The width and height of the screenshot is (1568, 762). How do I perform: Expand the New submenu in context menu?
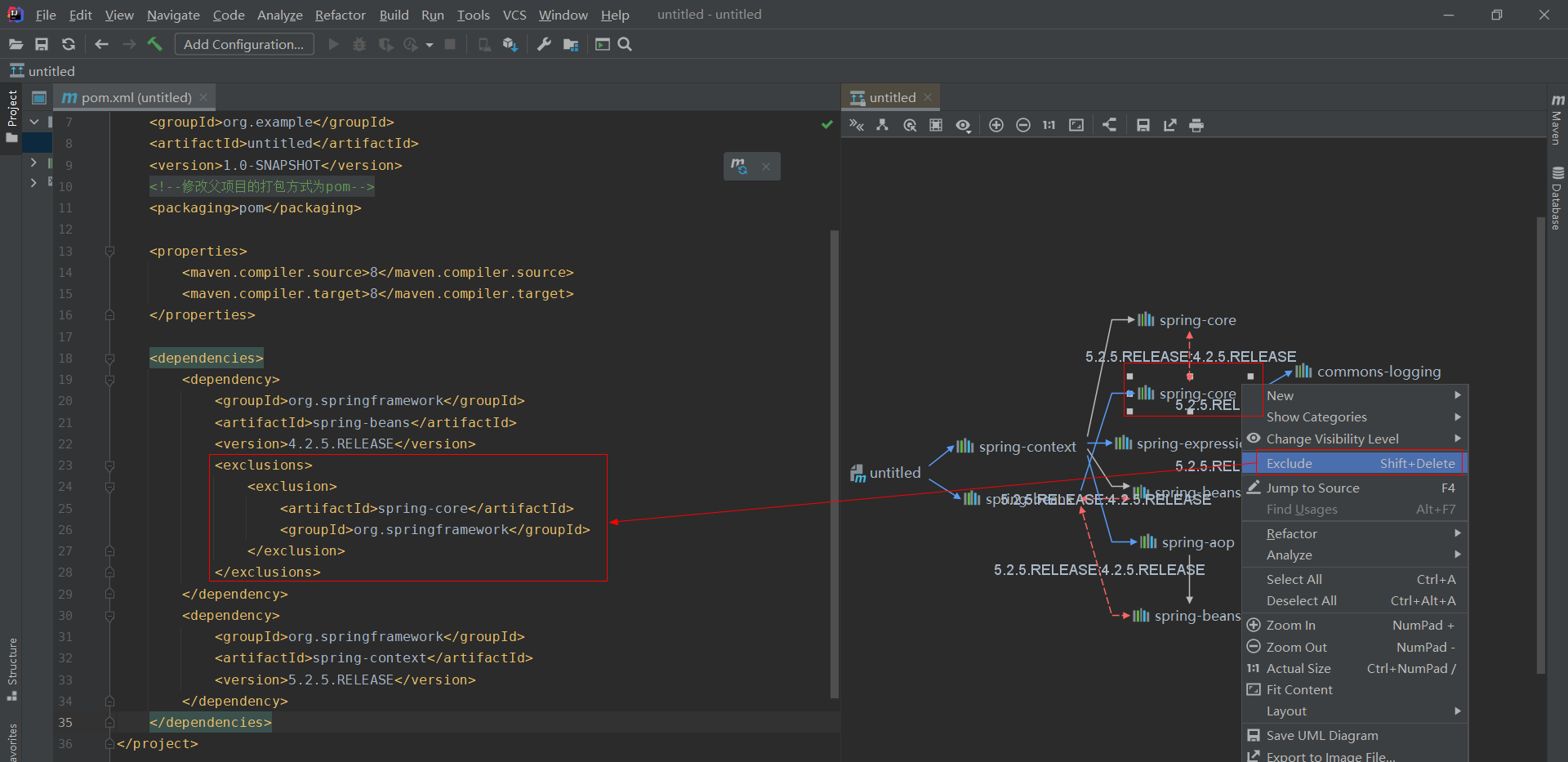coord(1355,395)
